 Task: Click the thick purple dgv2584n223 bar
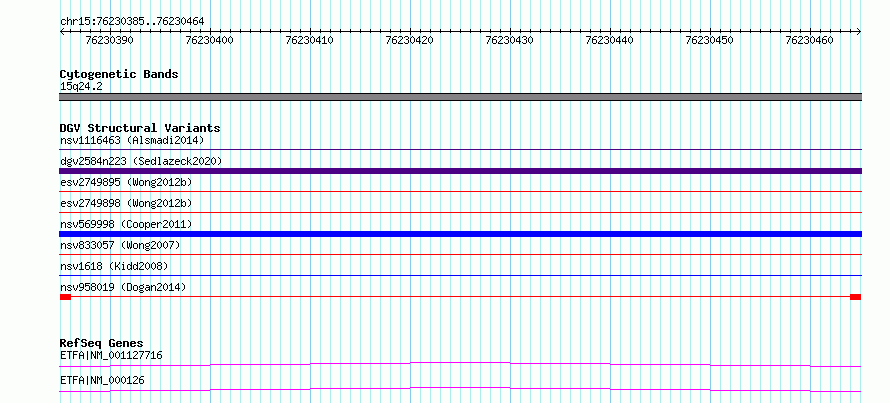pyautogui.click(x=460, y=171)
